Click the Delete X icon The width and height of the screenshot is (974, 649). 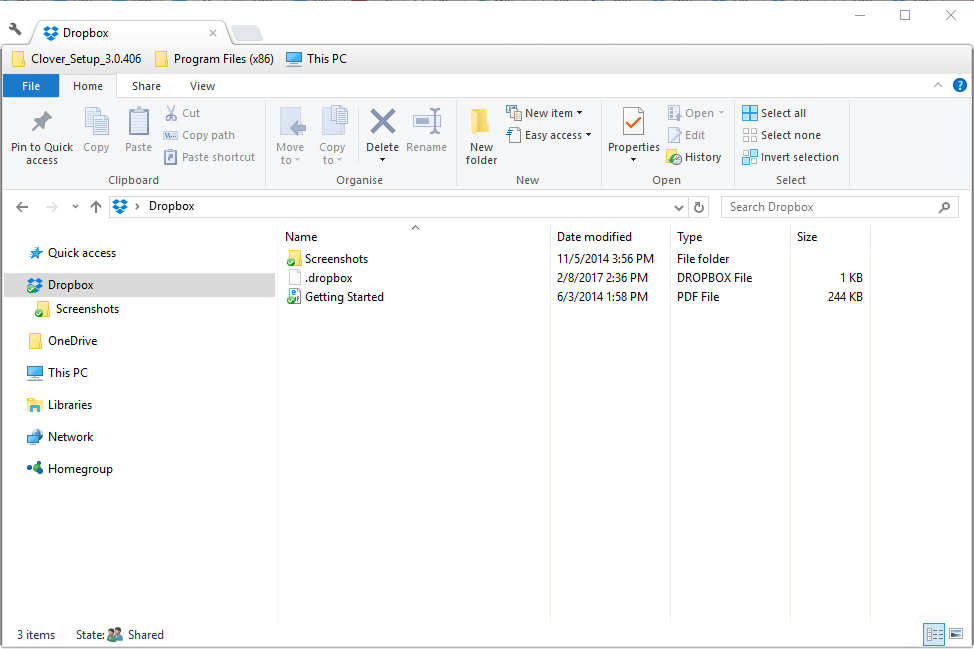(383, 121)
